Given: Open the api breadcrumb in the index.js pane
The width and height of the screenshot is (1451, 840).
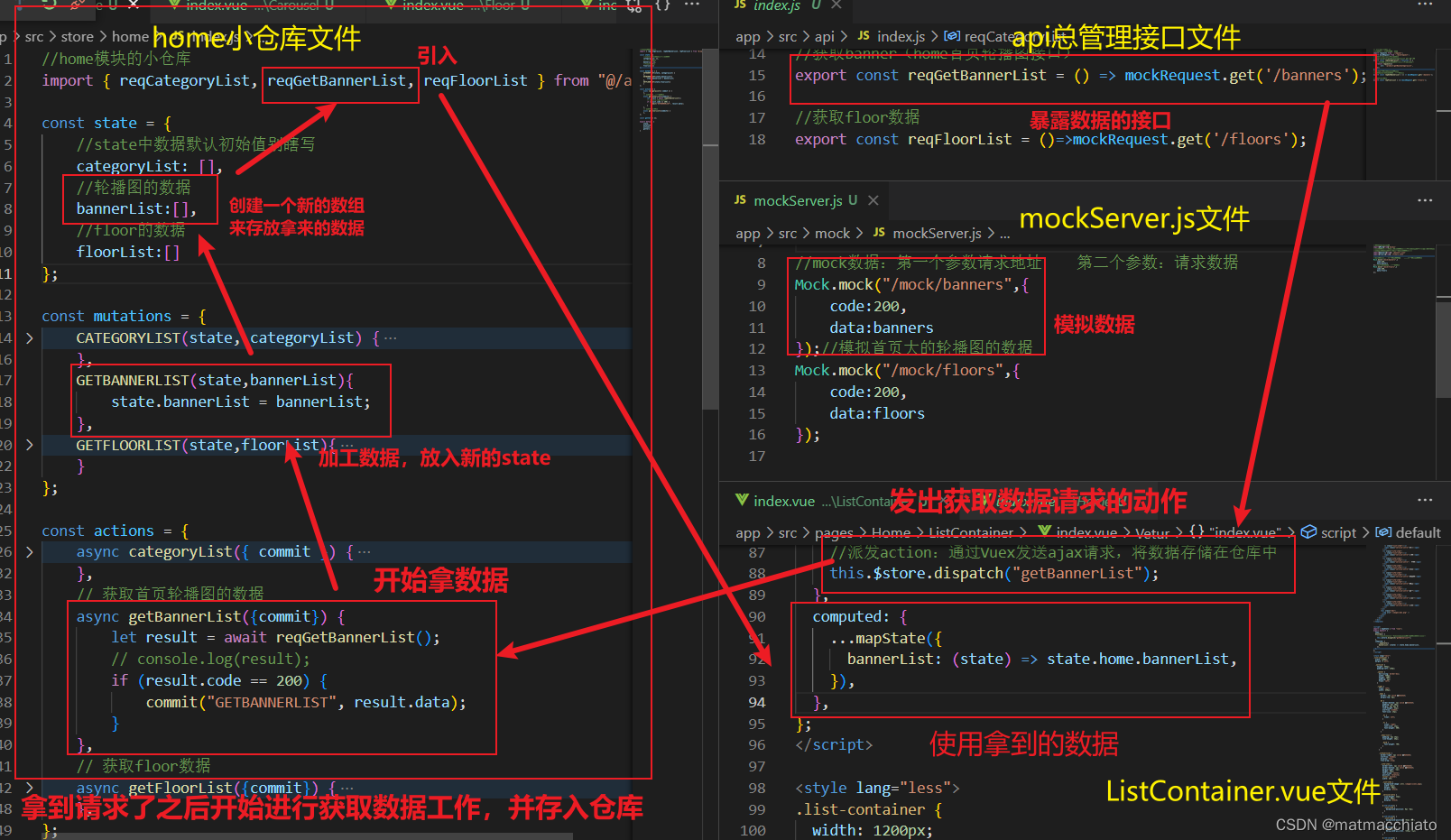Looking at the screenshot, I should coord(826,36).
